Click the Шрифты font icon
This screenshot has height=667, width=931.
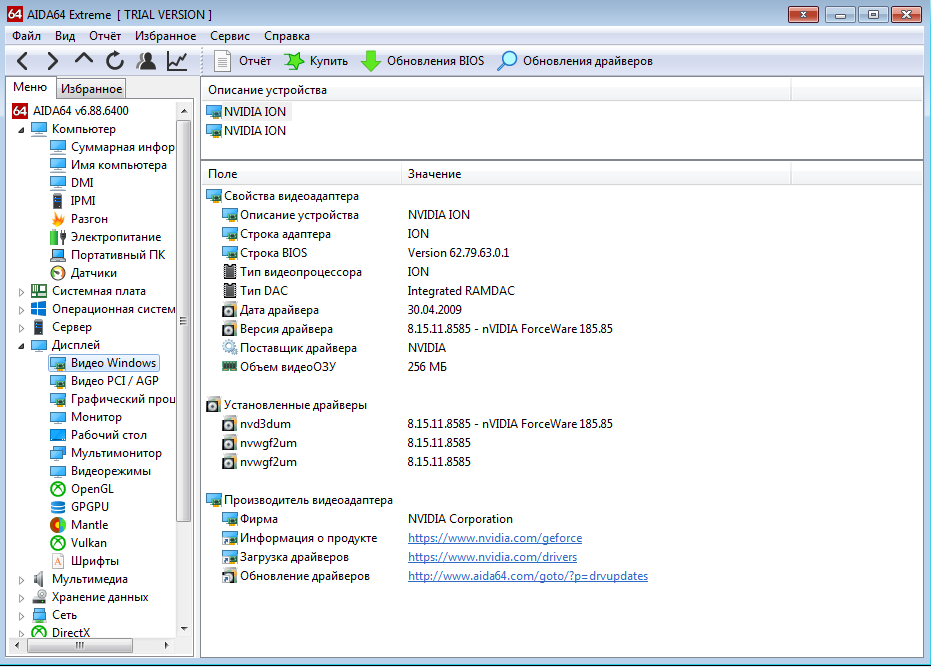tap(58, 561)
